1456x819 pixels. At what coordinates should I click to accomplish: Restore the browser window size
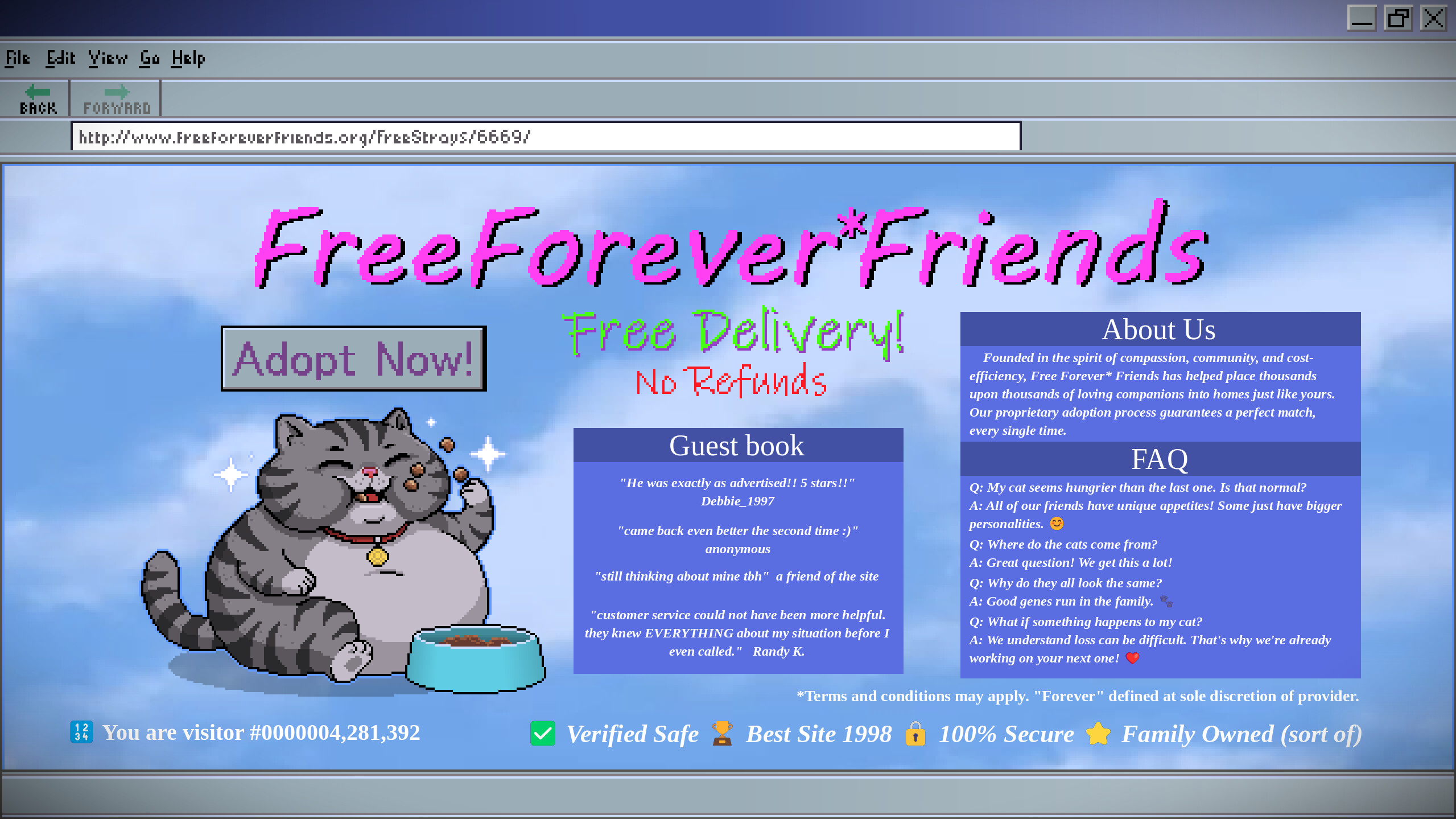[1398, 18]
